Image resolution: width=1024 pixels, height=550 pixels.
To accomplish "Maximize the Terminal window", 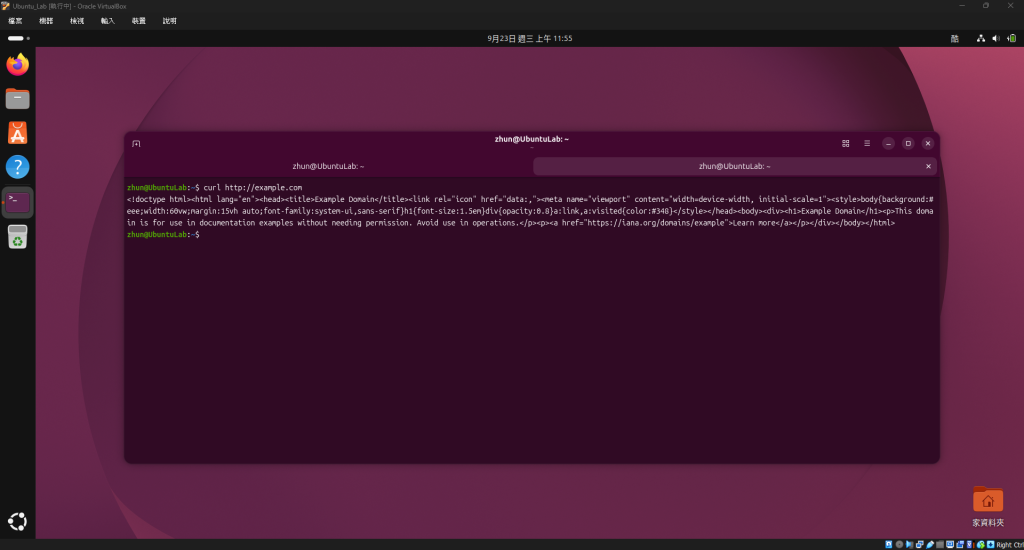I will click(x=908, y=144).
